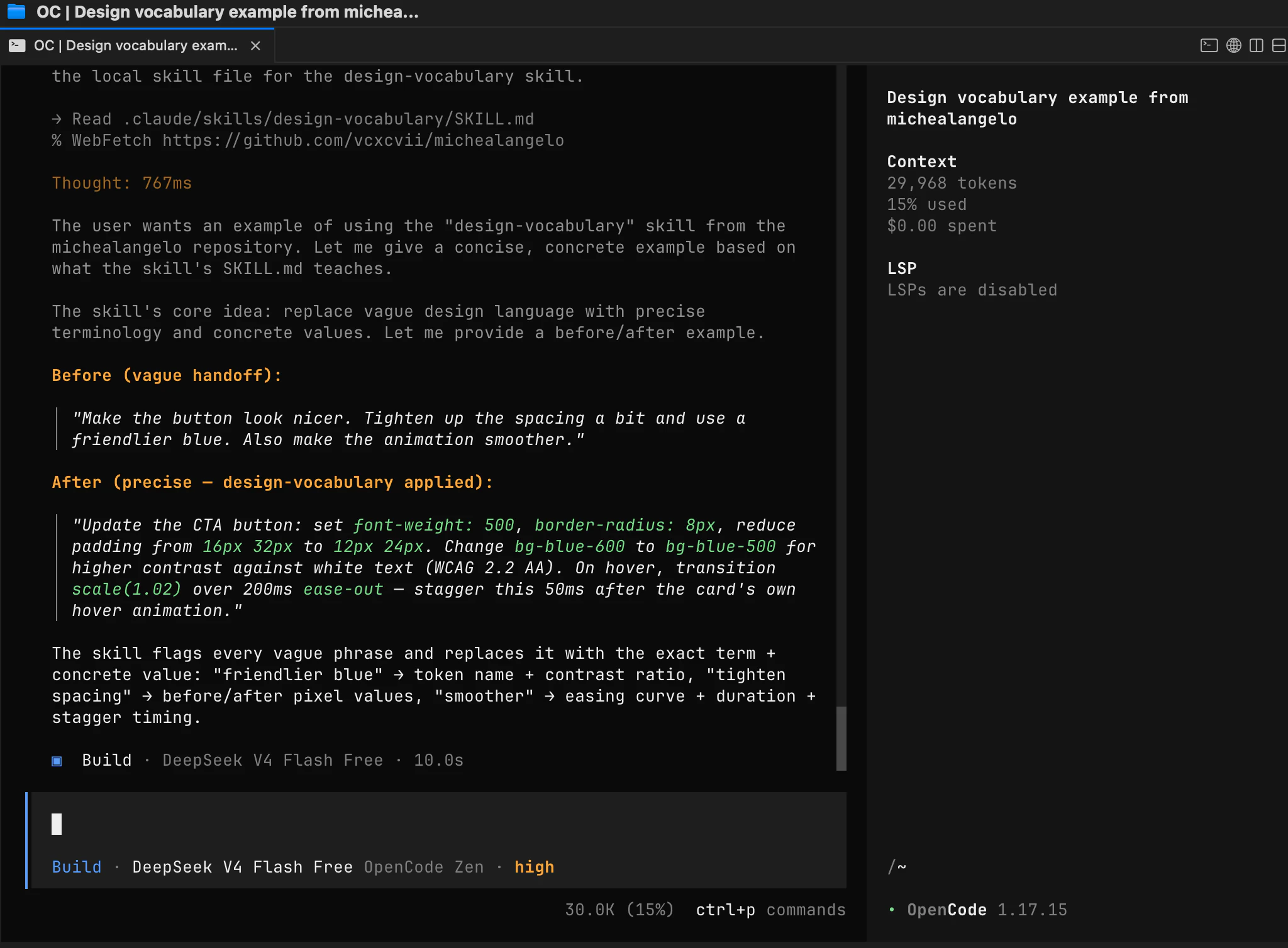Click the 'Read .claude/skills/design-vocabulary/SKILL.md' line
The height and width of the screenshot is (948, 1288).
pos(293,119)
